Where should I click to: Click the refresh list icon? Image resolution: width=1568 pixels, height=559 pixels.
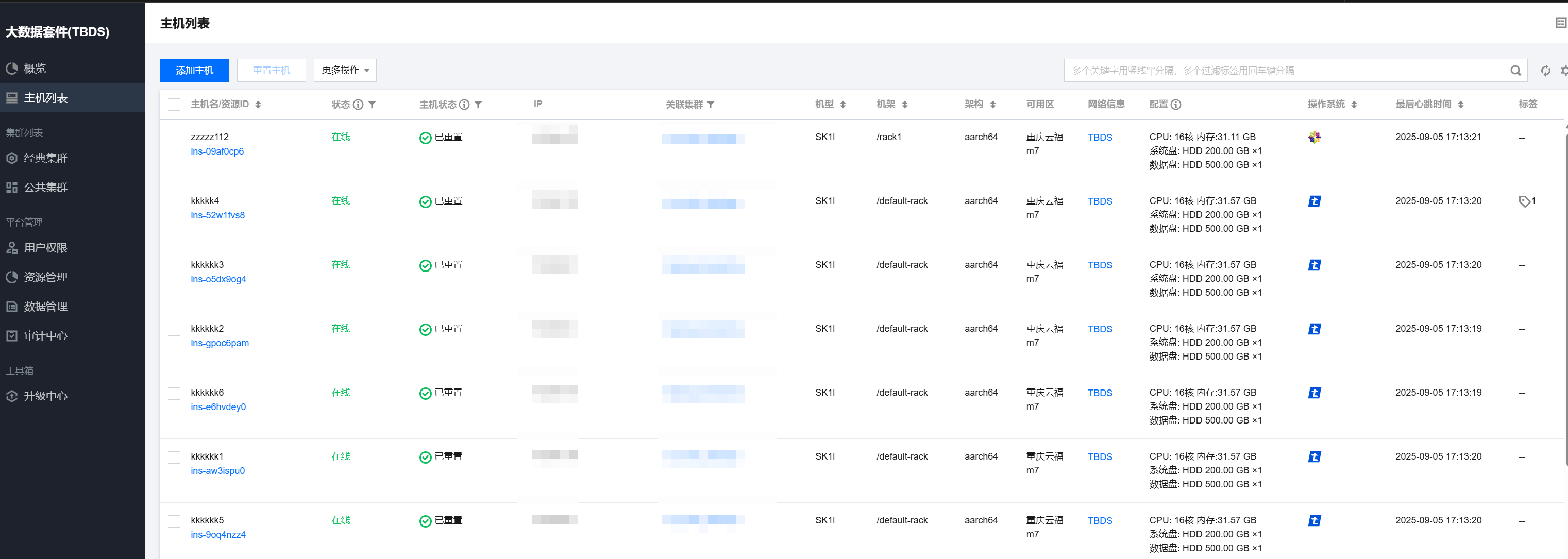[x=1545, y=71]
